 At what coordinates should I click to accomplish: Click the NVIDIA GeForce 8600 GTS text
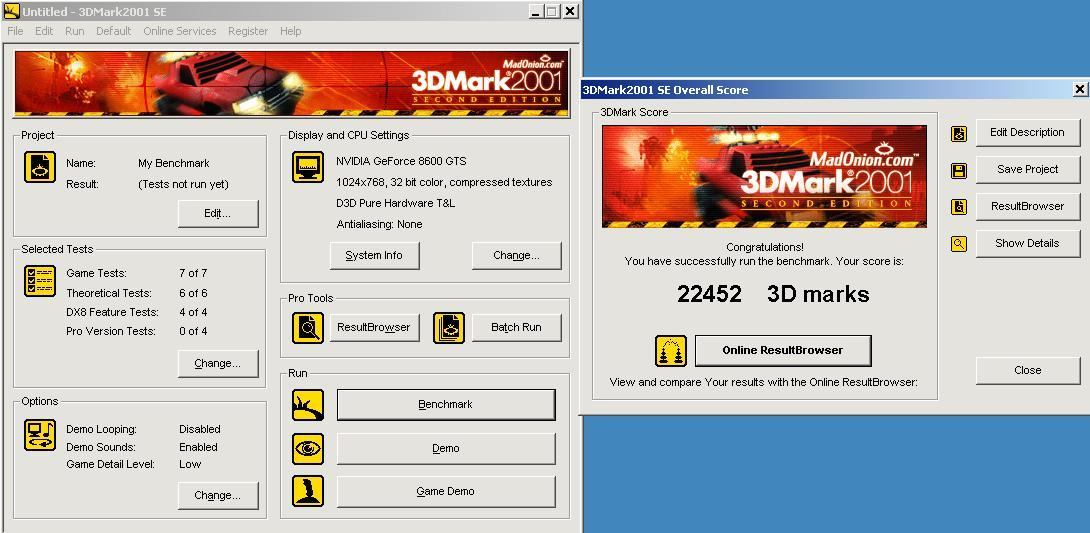[x=401, y=161]
